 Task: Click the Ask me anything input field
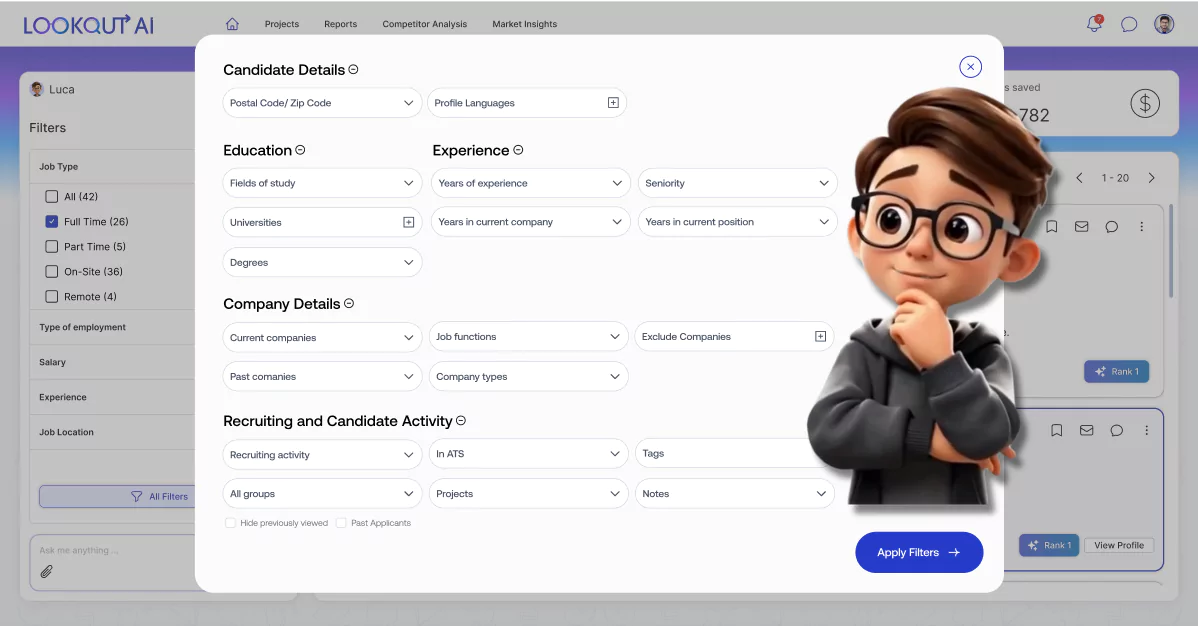[110, 550]
